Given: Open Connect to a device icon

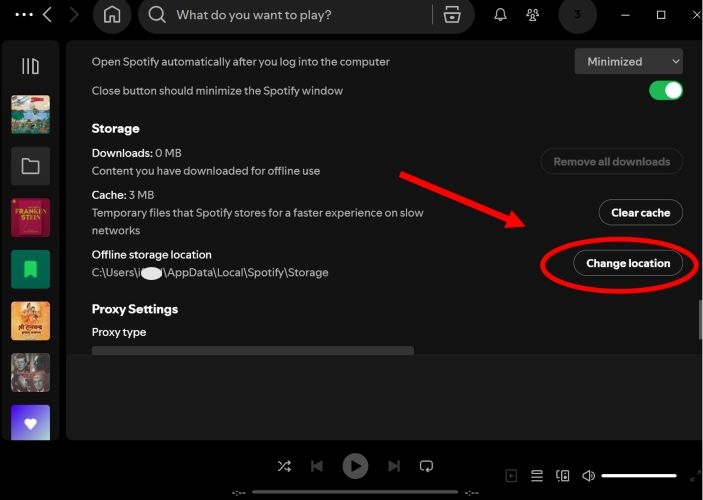Looking at the screenshot, I should (563, 475).
